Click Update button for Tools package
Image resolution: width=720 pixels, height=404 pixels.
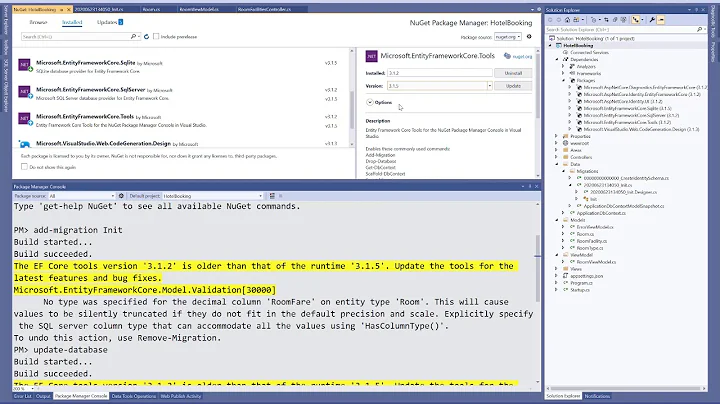(x=513, y=86)
